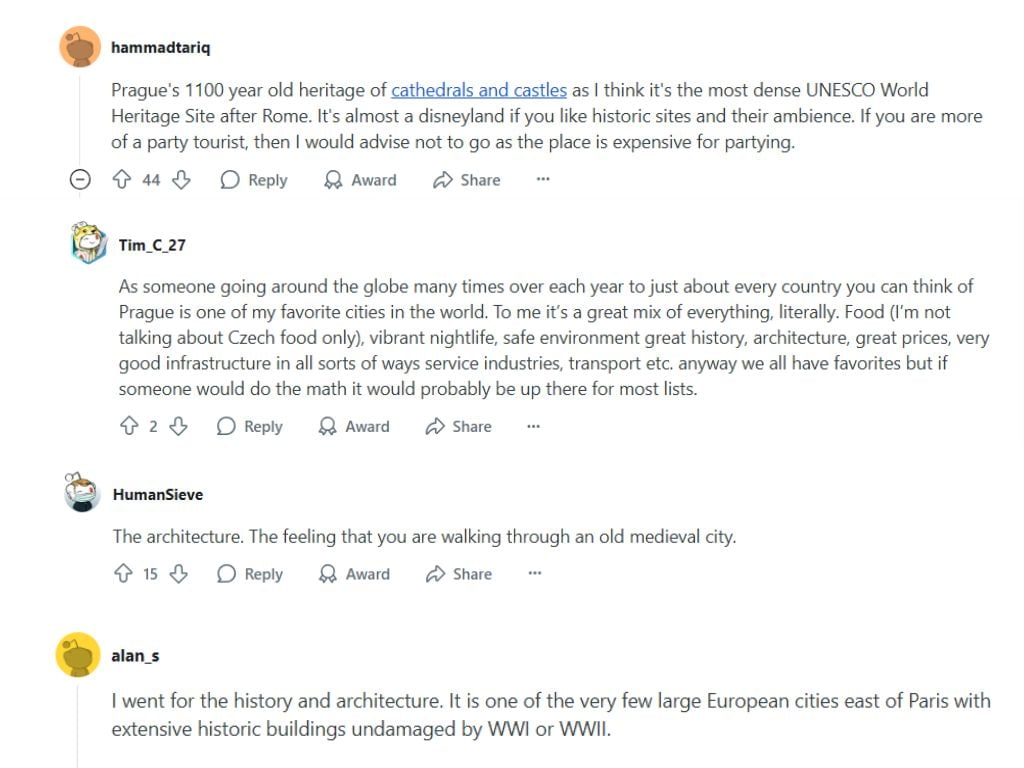Upvote Tim_C_27's comment

[128, 426]
